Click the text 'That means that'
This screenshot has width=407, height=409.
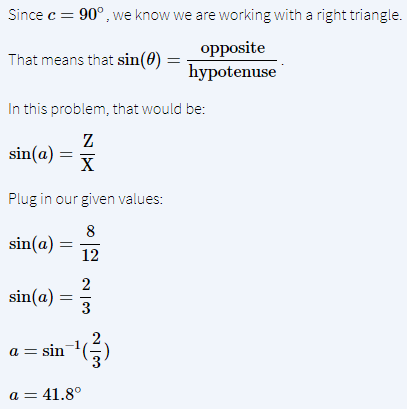(61, 60)
